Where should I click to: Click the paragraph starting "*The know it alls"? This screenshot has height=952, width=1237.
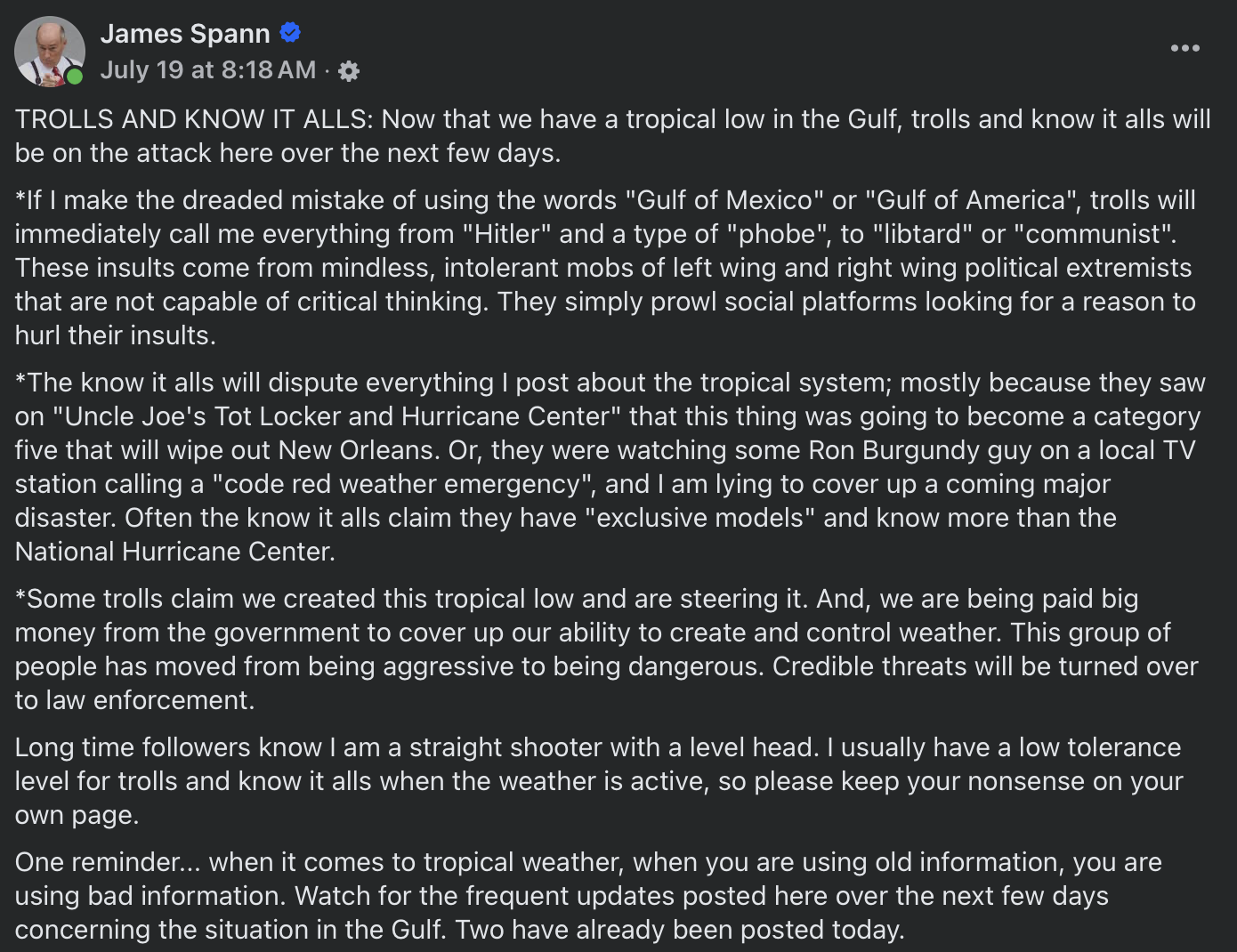[610, 467]
